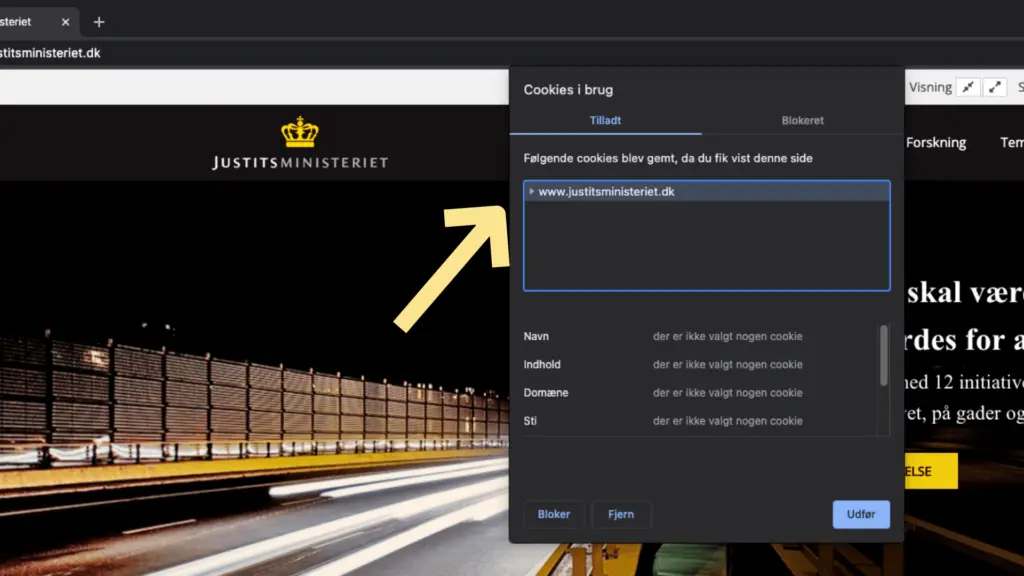This screenshot has height=576, width=1024.
Task: Confirm with the Udfør button
Action: (860, 514)
